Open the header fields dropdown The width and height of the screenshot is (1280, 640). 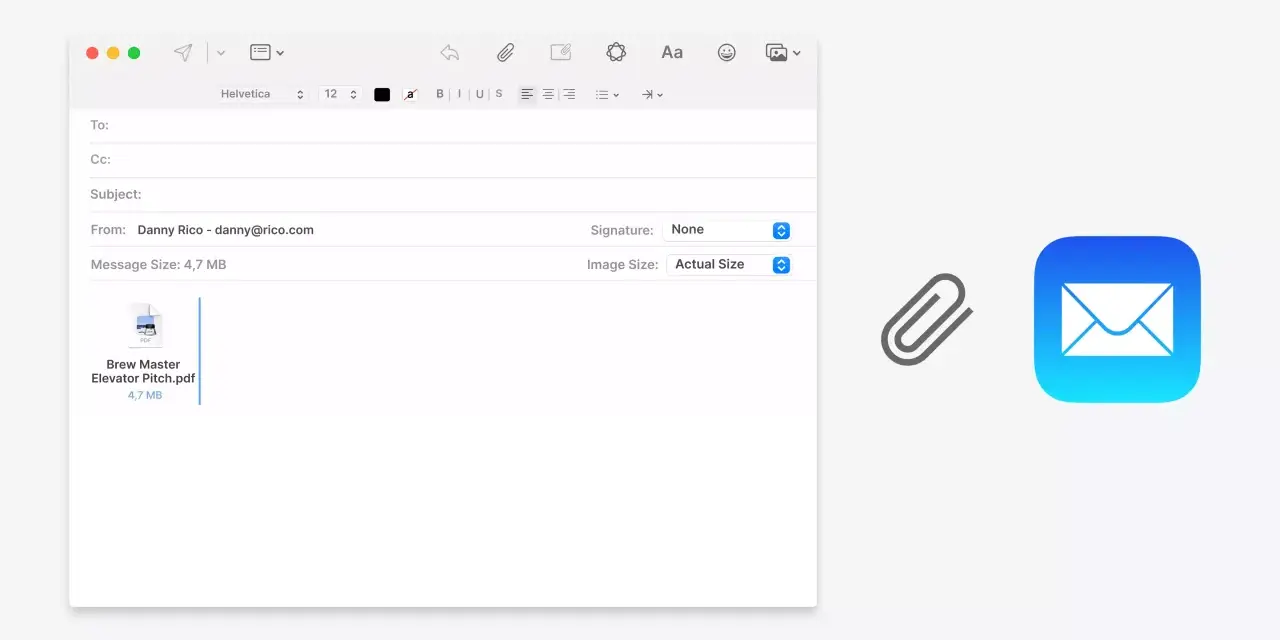point(267,53)
